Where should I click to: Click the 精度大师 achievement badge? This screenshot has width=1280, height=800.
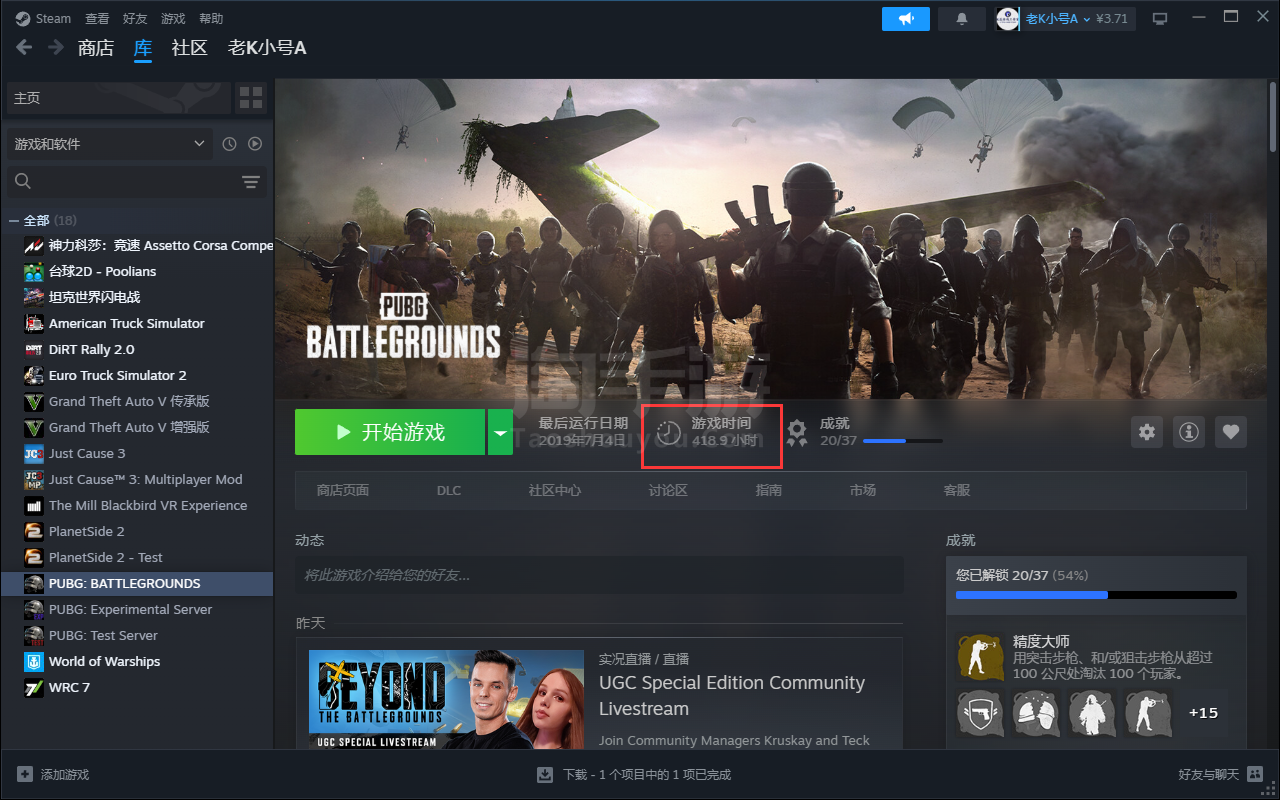pos(980,658)
